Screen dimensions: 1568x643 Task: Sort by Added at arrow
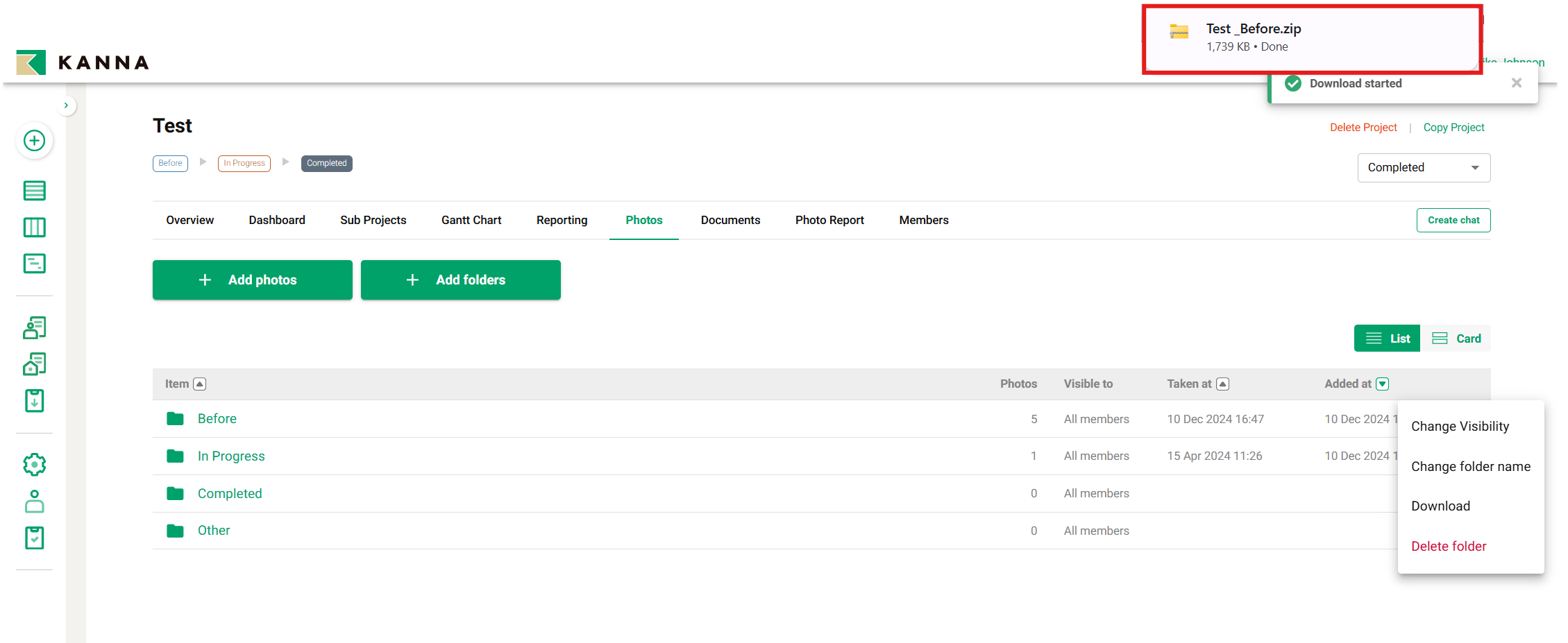tap(1382, 384)
